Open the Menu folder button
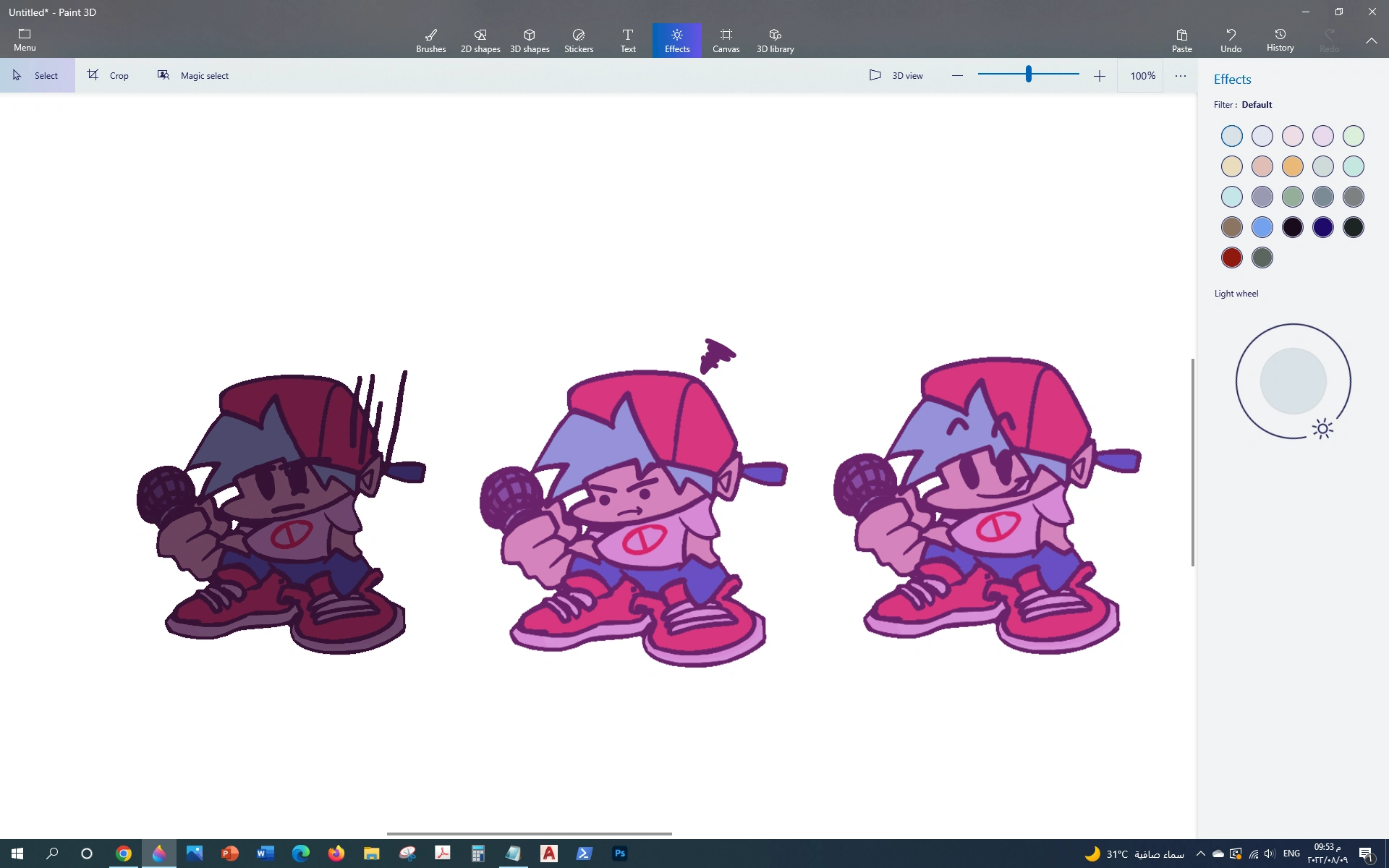This screenshot has height=868, width=1389. point(25,40)
